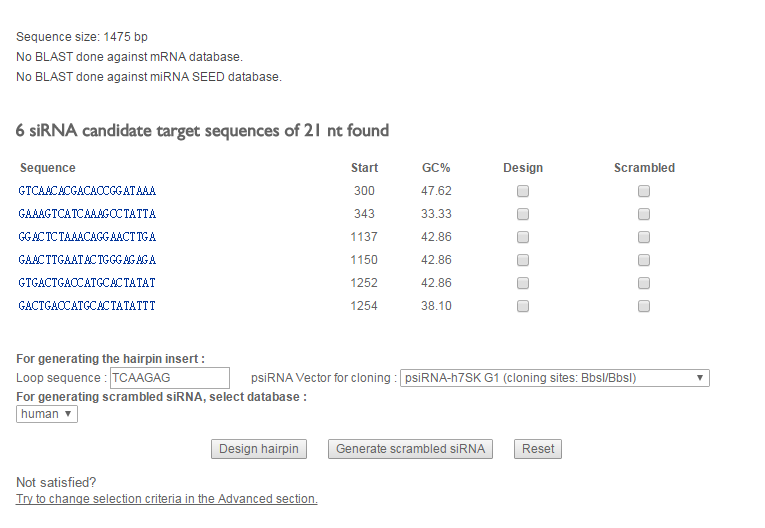Check Design box for GTCAACACGACACCGGATAAA sequence

(x=523, y=191)
